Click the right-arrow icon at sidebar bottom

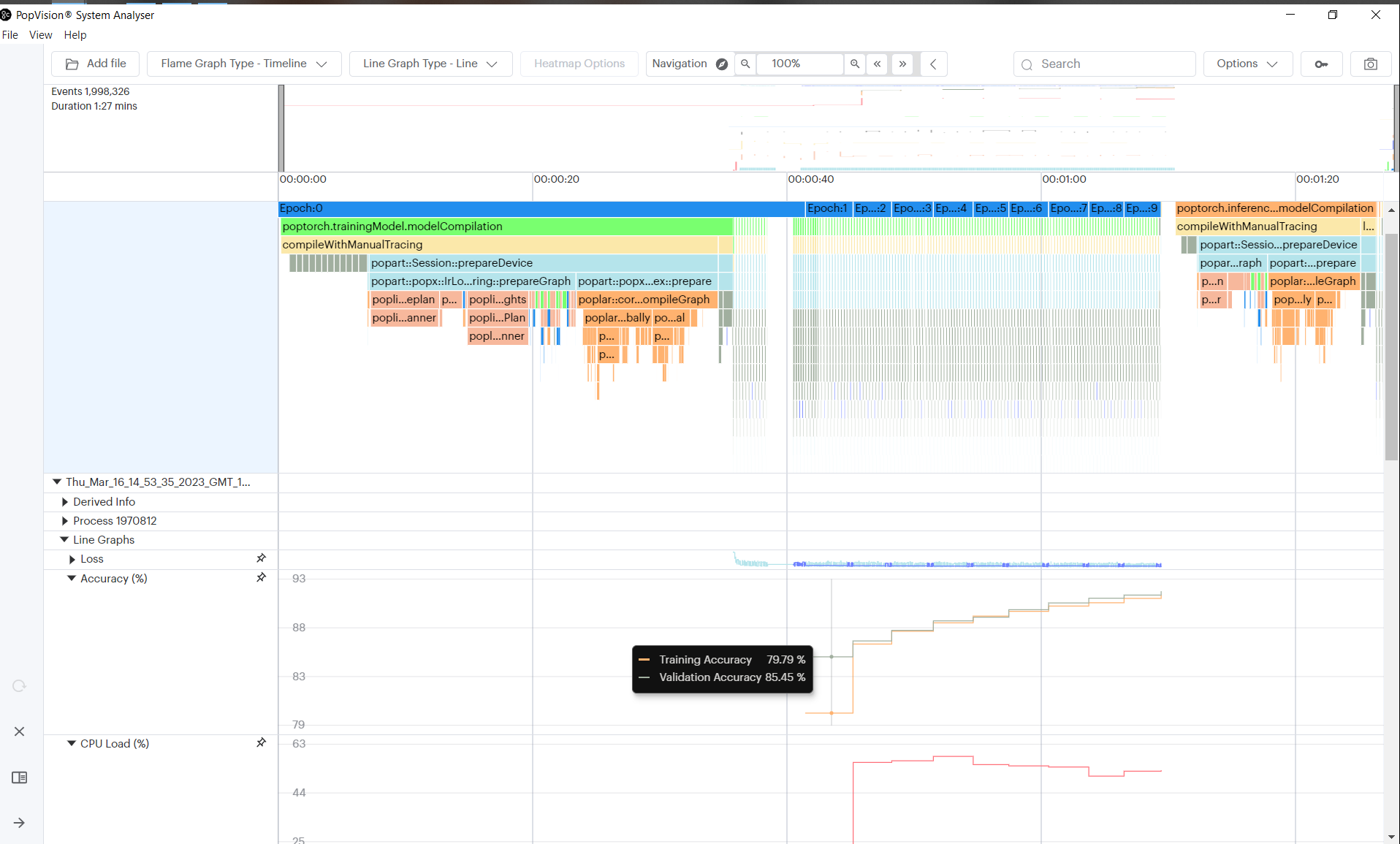pyautogui.click(x=19, y=823)
